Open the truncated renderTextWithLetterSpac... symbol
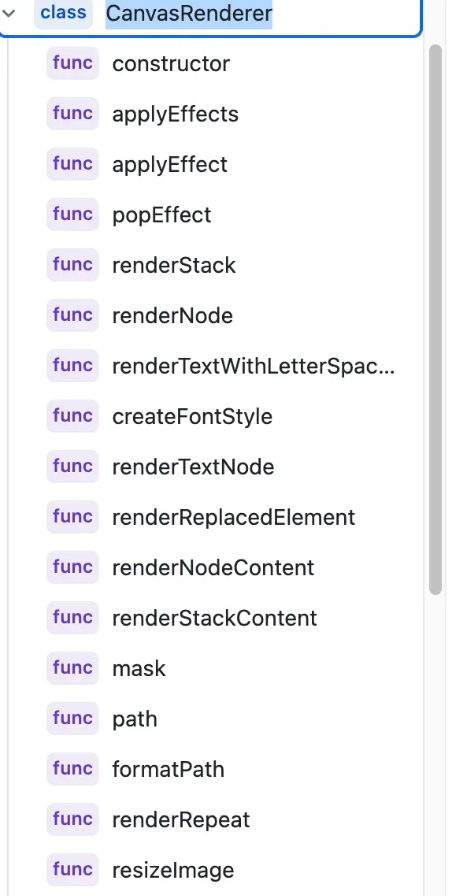Viewport: 453px width, 896px height. point(253,366)
